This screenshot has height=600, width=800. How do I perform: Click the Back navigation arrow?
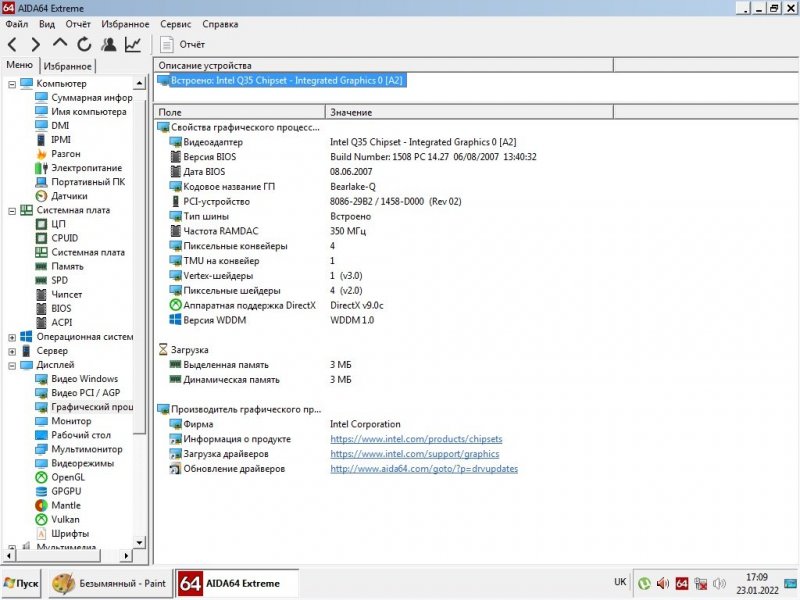tap(13, 44)
